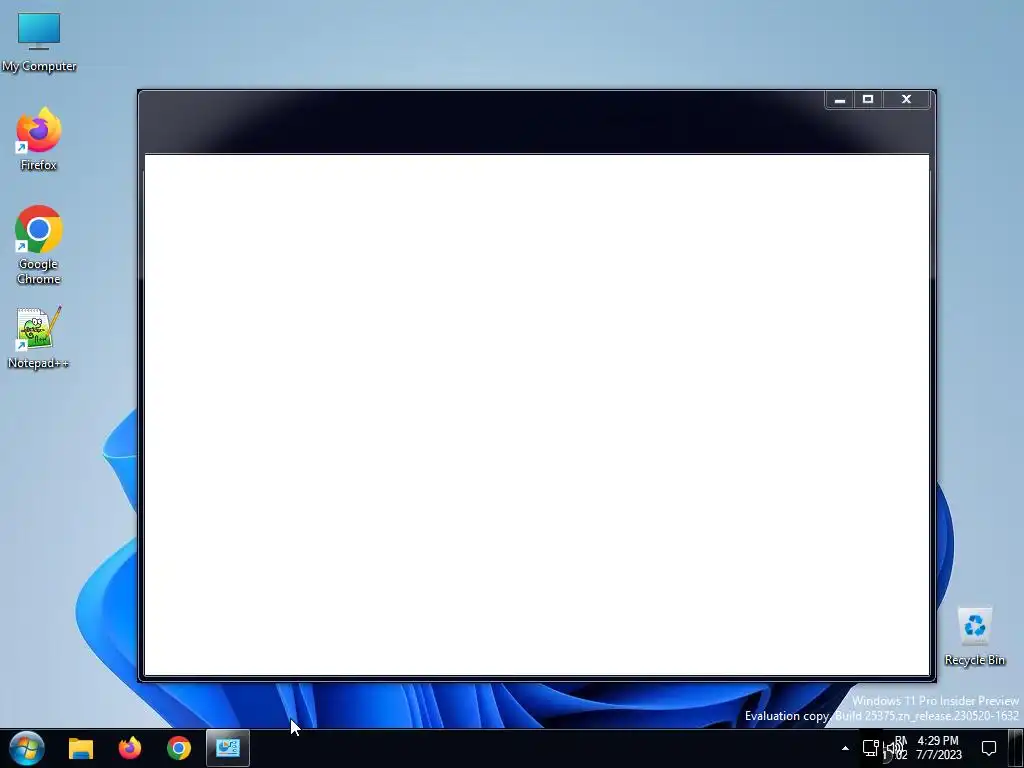The height and width of the screenshot is (768, 1024).
Task: Select the Recycle Bin desktop icon
Action: pos(974,636)
